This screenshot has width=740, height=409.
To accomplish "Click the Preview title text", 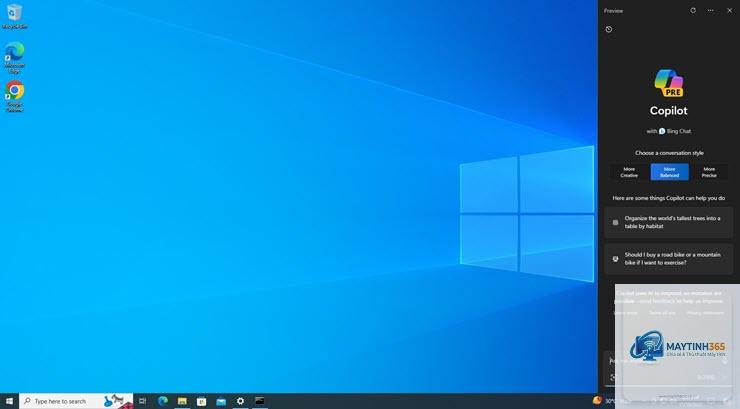I will point(613,10).
